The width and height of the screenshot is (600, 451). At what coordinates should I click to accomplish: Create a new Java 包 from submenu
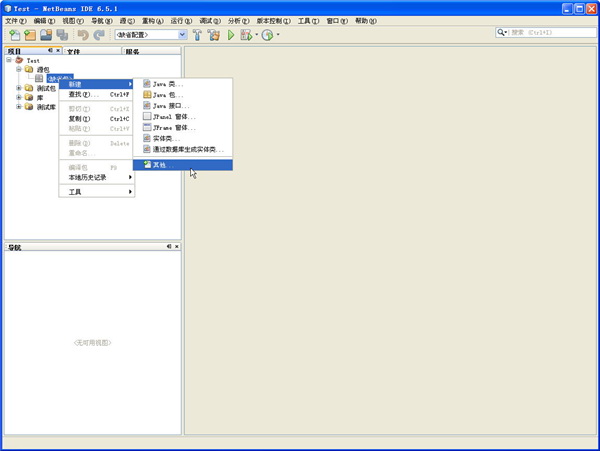(x=183, y=94)
